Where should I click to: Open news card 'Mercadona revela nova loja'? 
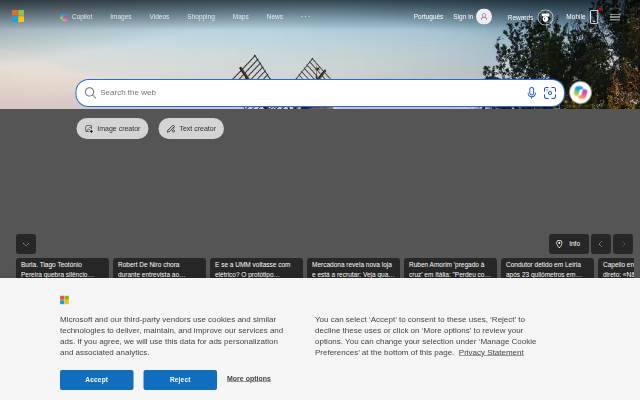pyautogui.click(x=353, y=268)
